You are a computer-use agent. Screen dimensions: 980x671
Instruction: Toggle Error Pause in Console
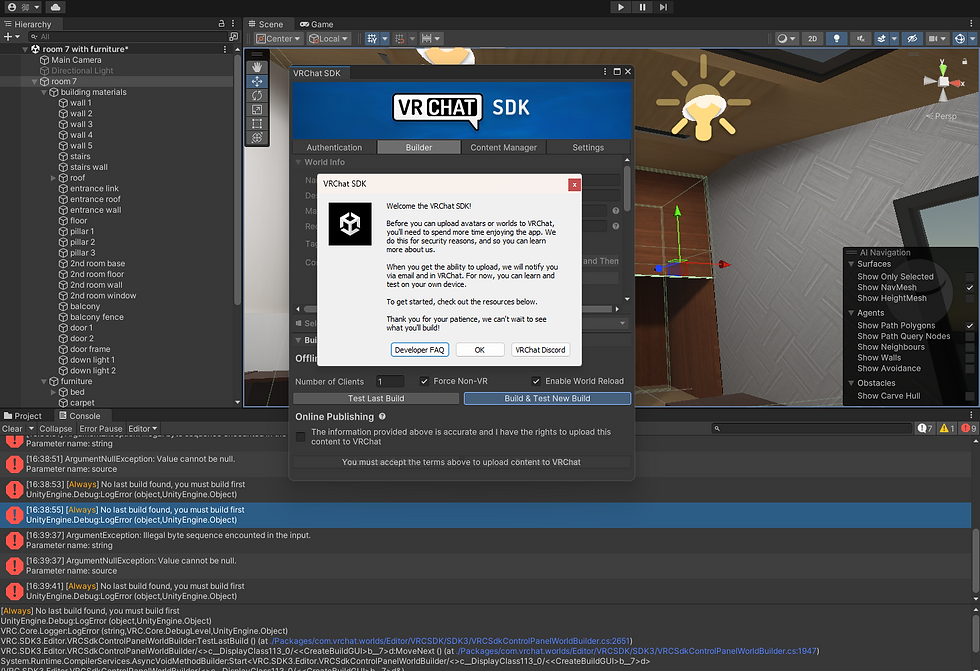point(101,429)
